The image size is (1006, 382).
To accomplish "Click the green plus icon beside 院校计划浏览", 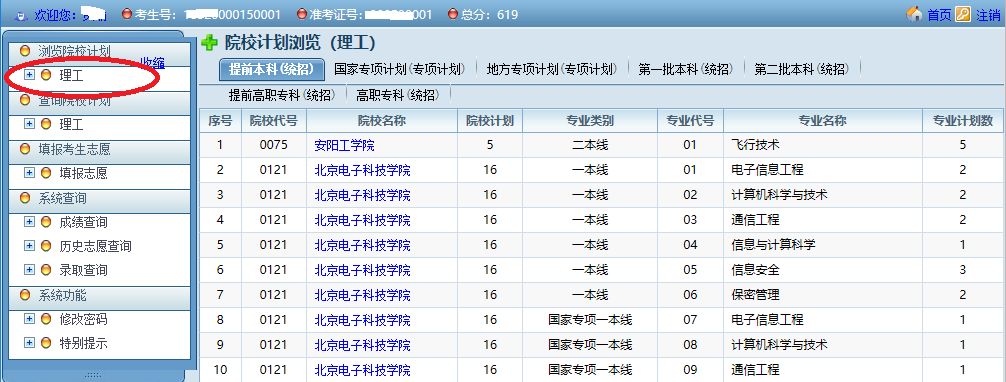I will (x=209, y=43).
